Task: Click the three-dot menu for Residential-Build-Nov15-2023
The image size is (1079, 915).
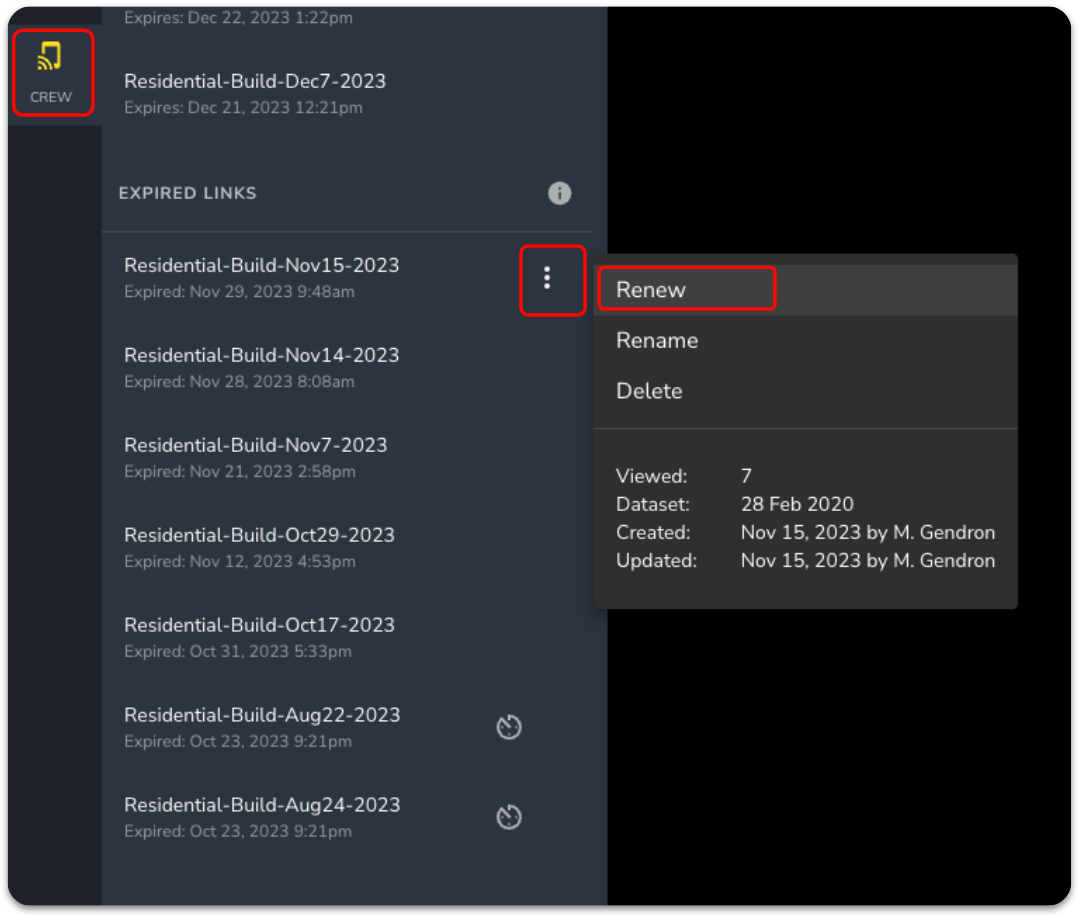Action: 547,278
